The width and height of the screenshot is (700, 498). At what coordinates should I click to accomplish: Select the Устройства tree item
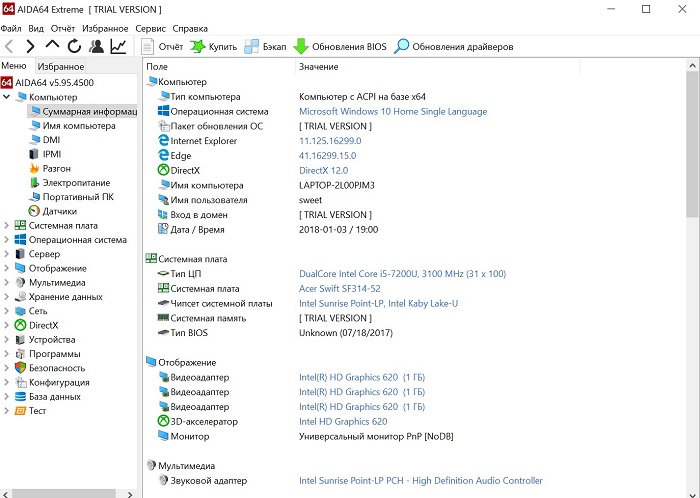[45, 340]
